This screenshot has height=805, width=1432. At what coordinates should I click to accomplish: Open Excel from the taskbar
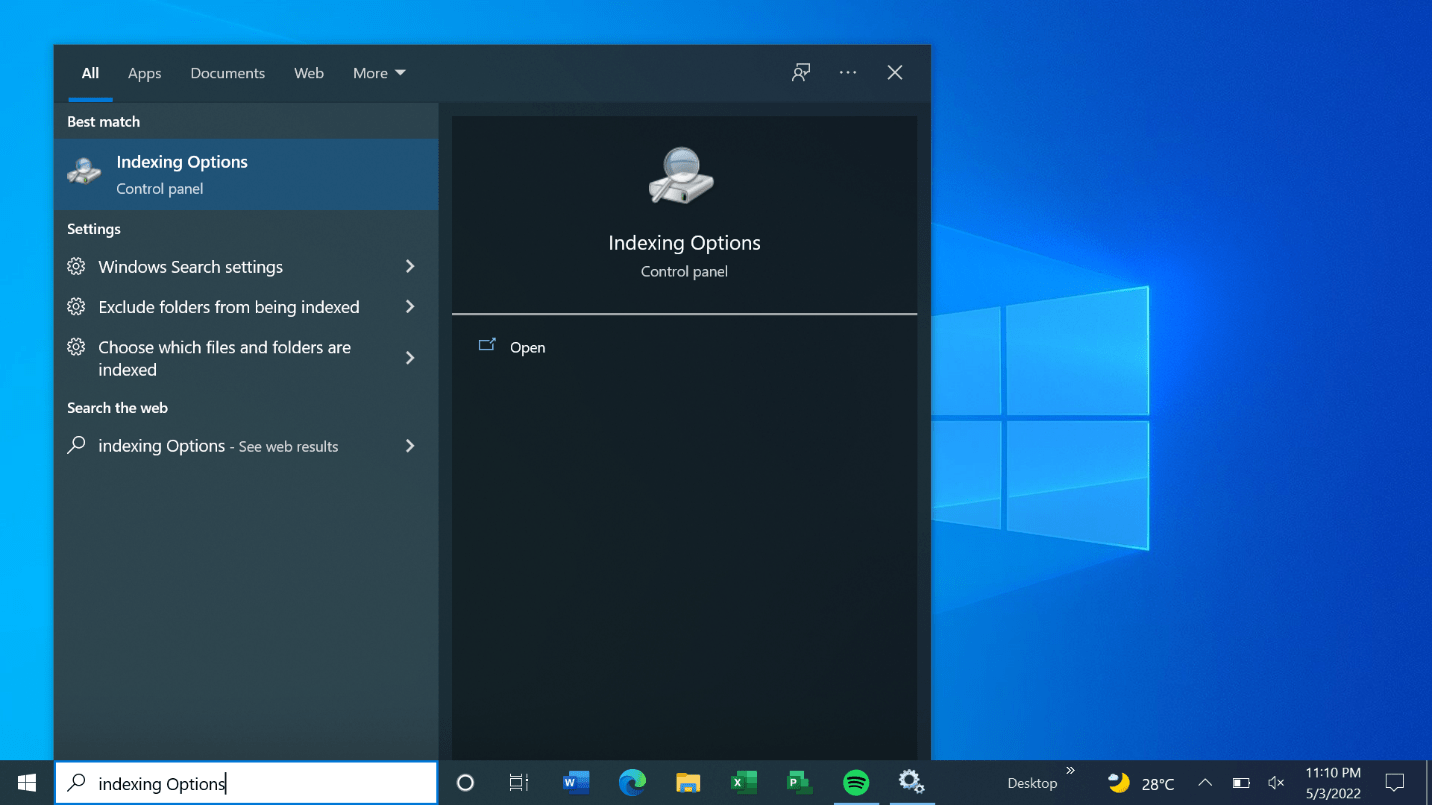(x=743, y=782)
